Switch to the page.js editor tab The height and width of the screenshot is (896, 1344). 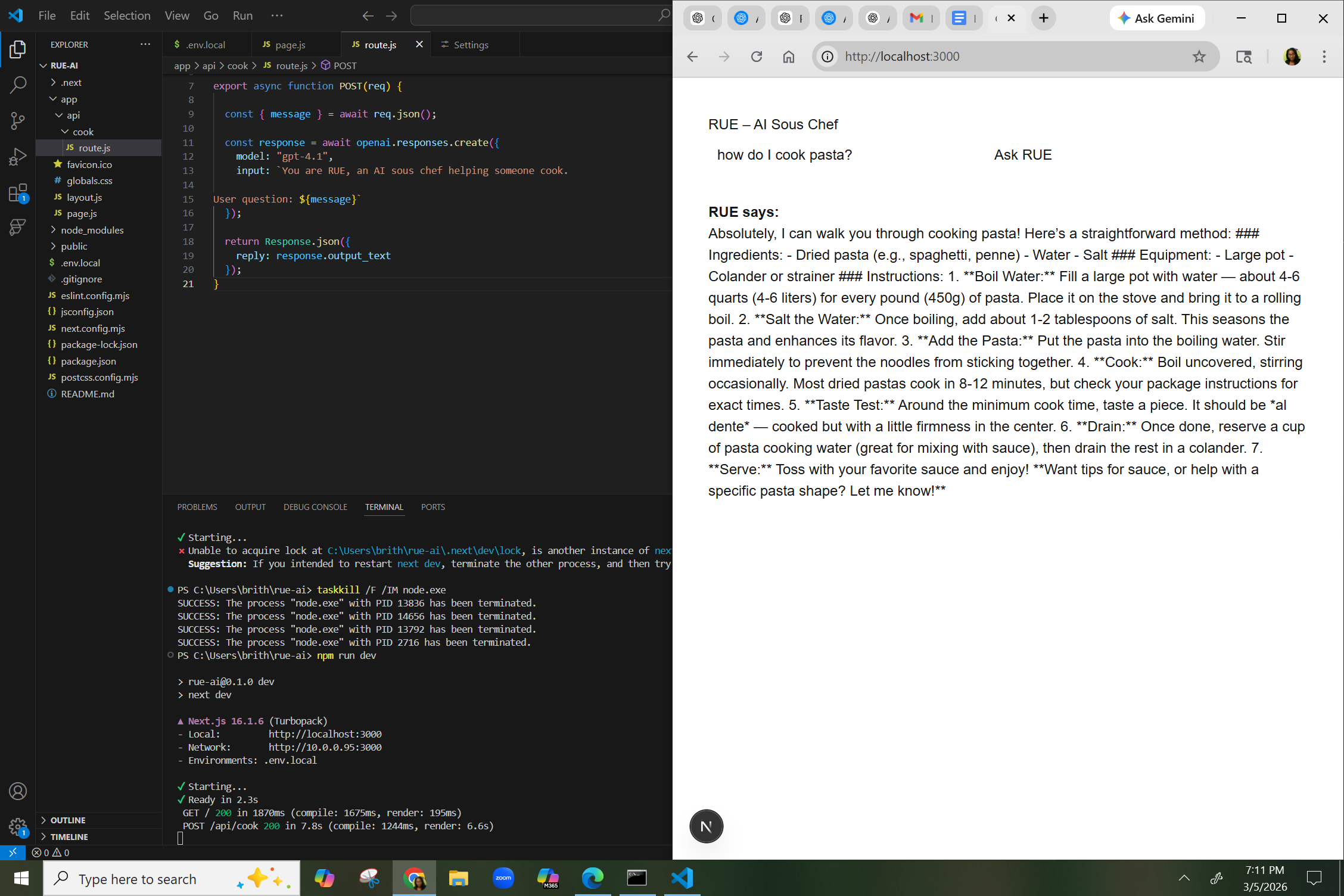point(290,45)
